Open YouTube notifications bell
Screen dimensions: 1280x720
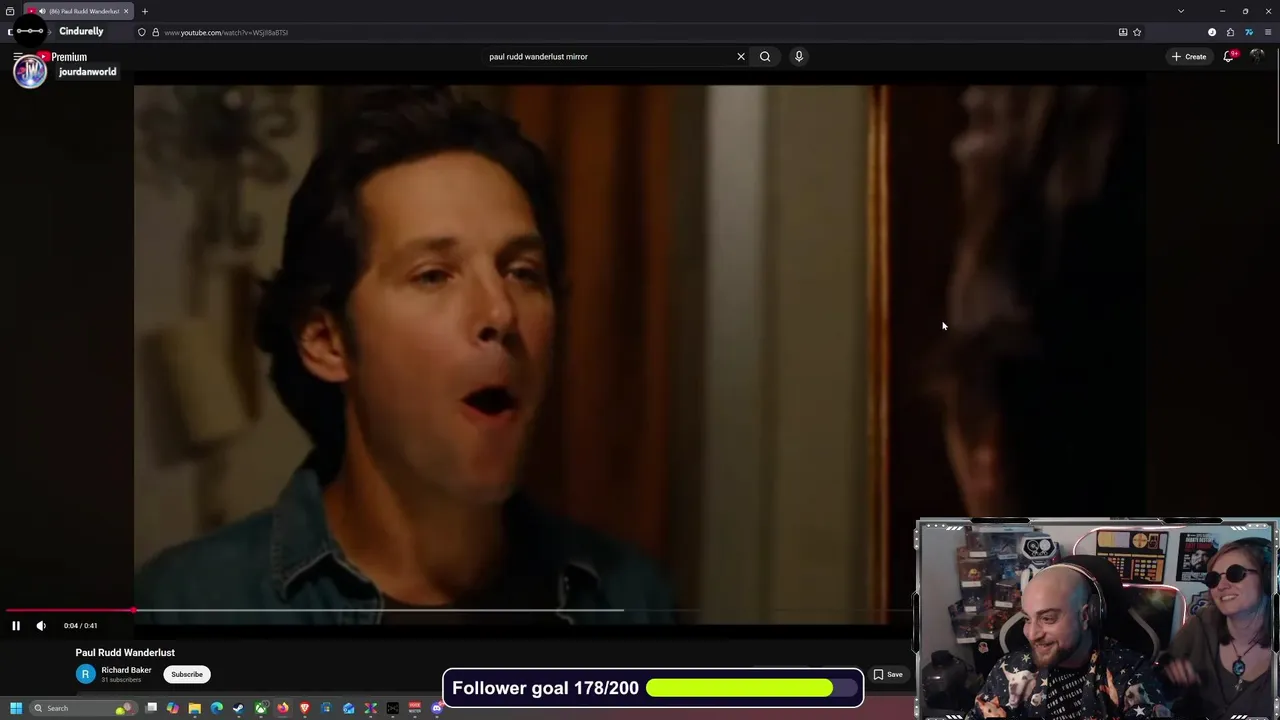pos(1229,57)
